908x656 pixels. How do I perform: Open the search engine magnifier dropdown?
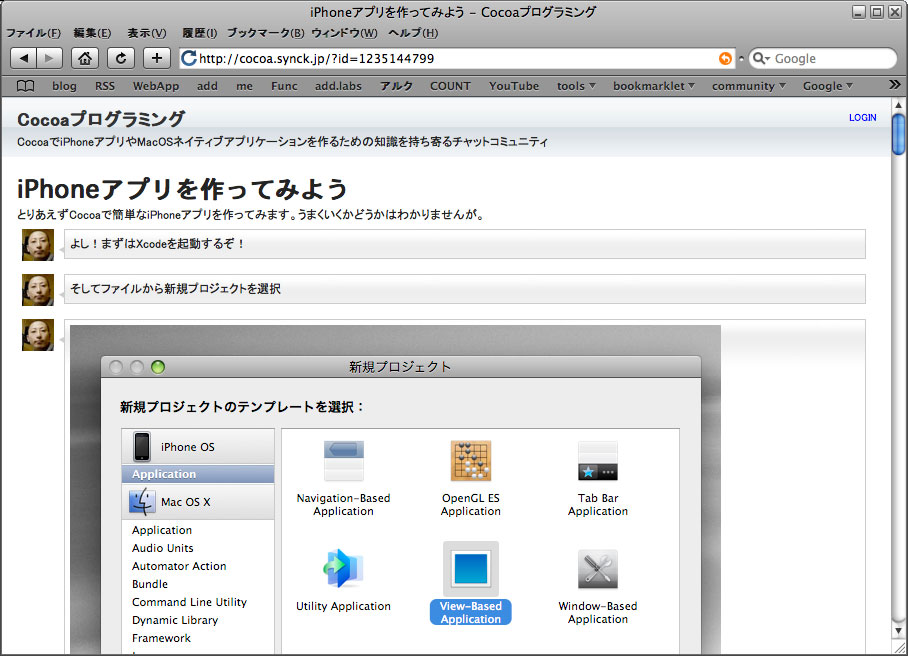click(x=761, y=58)
